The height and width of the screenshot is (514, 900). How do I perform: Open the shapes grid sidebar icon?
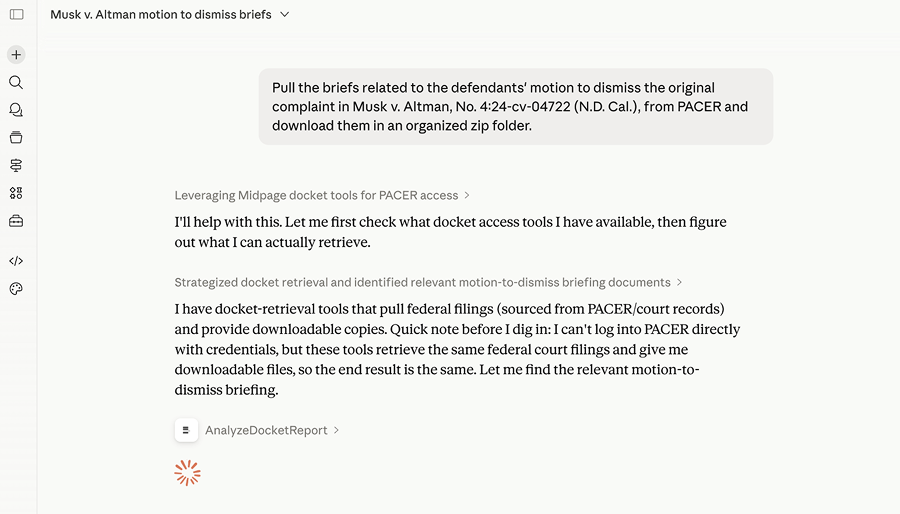click(x=16, y=193)
